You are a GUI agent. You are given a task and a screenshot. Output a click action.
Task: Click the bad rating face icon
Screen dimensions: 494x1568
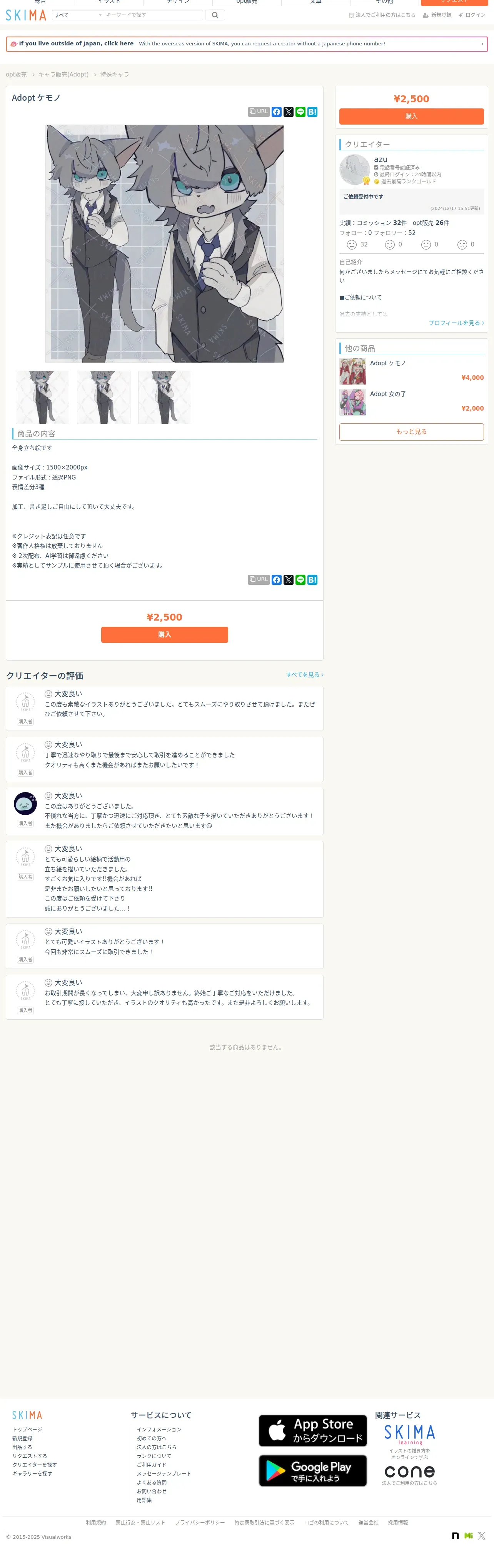462,245
